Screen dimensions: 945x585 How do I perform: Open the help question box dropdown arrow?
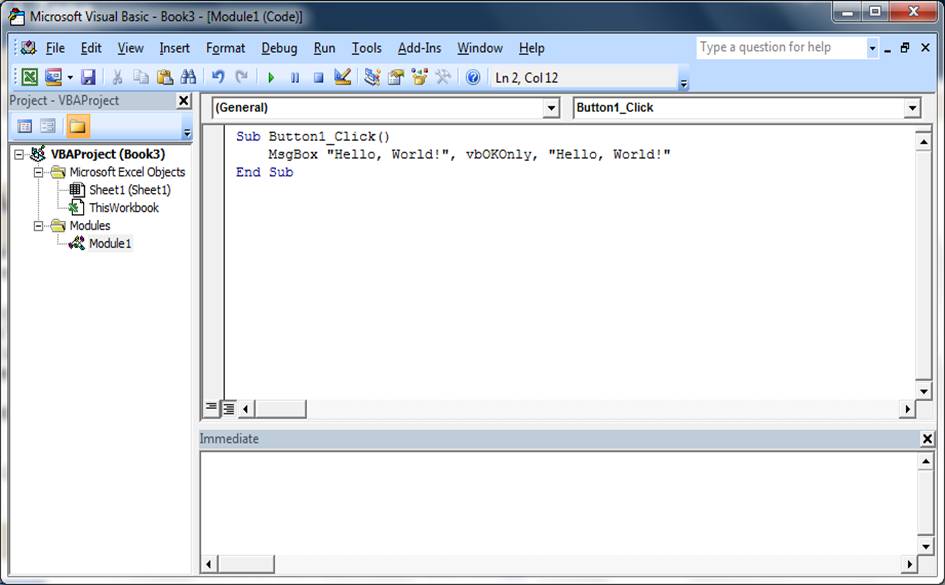click(x=872, y=48)
